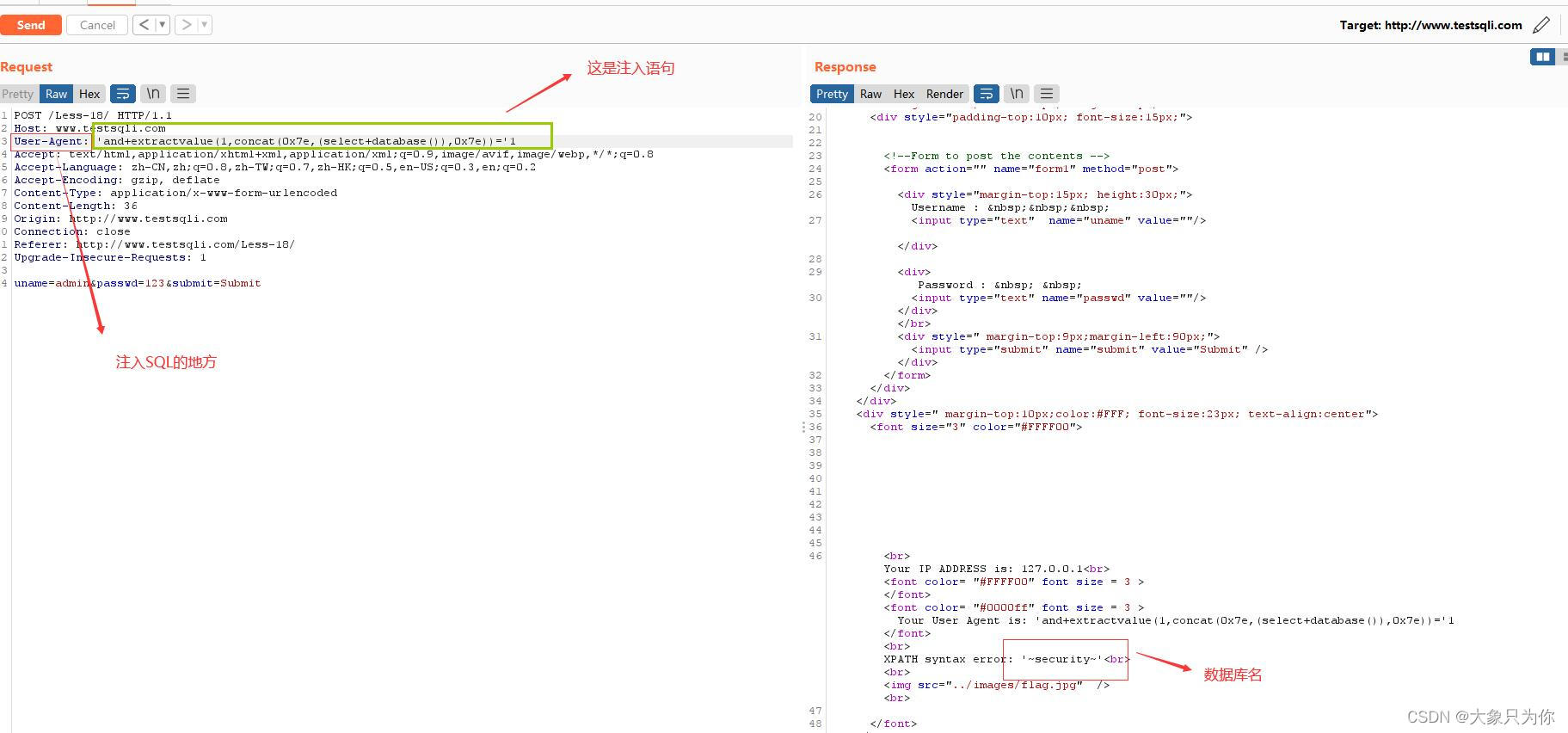Screen dimensions: 1568x733
Task: Click the Upgrade-Insecure-Requests header
Action: [110, 257]
